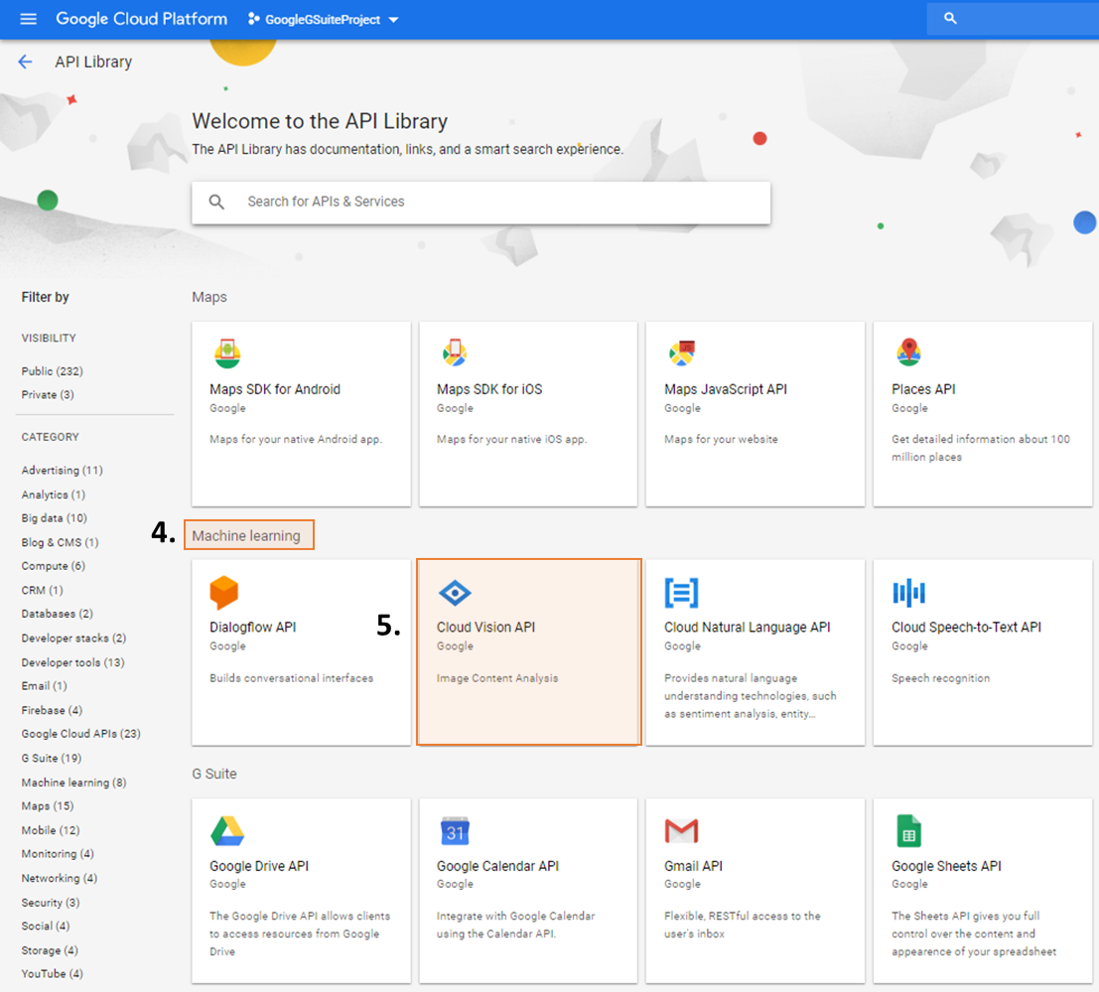1099x992 pixels.
Task: Open the Maps SDK for iOS title
Action: coord(489,389)
